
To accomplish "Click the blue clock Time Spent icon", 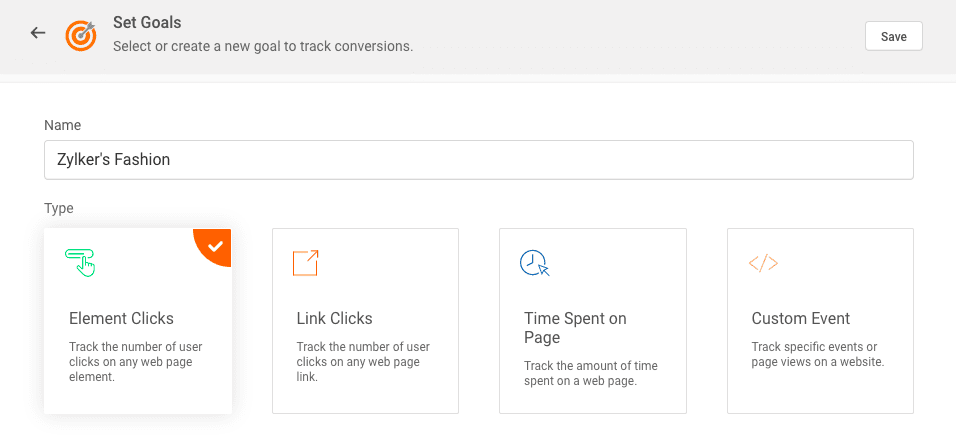I will (535, 263).
